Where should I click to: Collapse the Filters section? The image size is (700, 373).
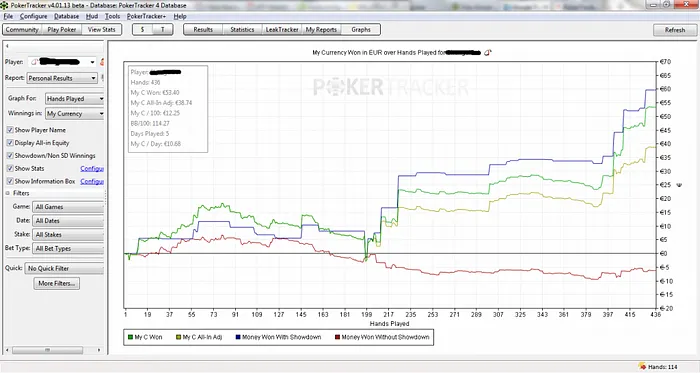tap(8, 193)
